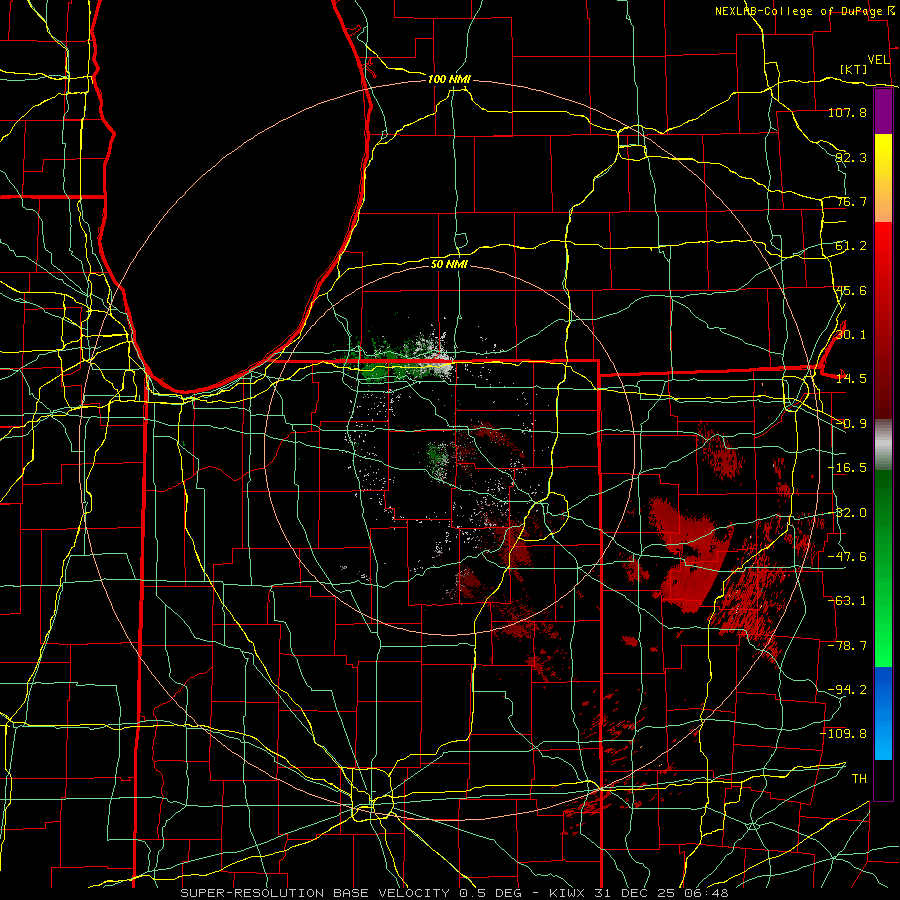The image size is (900, 900).
Task: Click the 30.1 legend value
Action: [851, 335]
